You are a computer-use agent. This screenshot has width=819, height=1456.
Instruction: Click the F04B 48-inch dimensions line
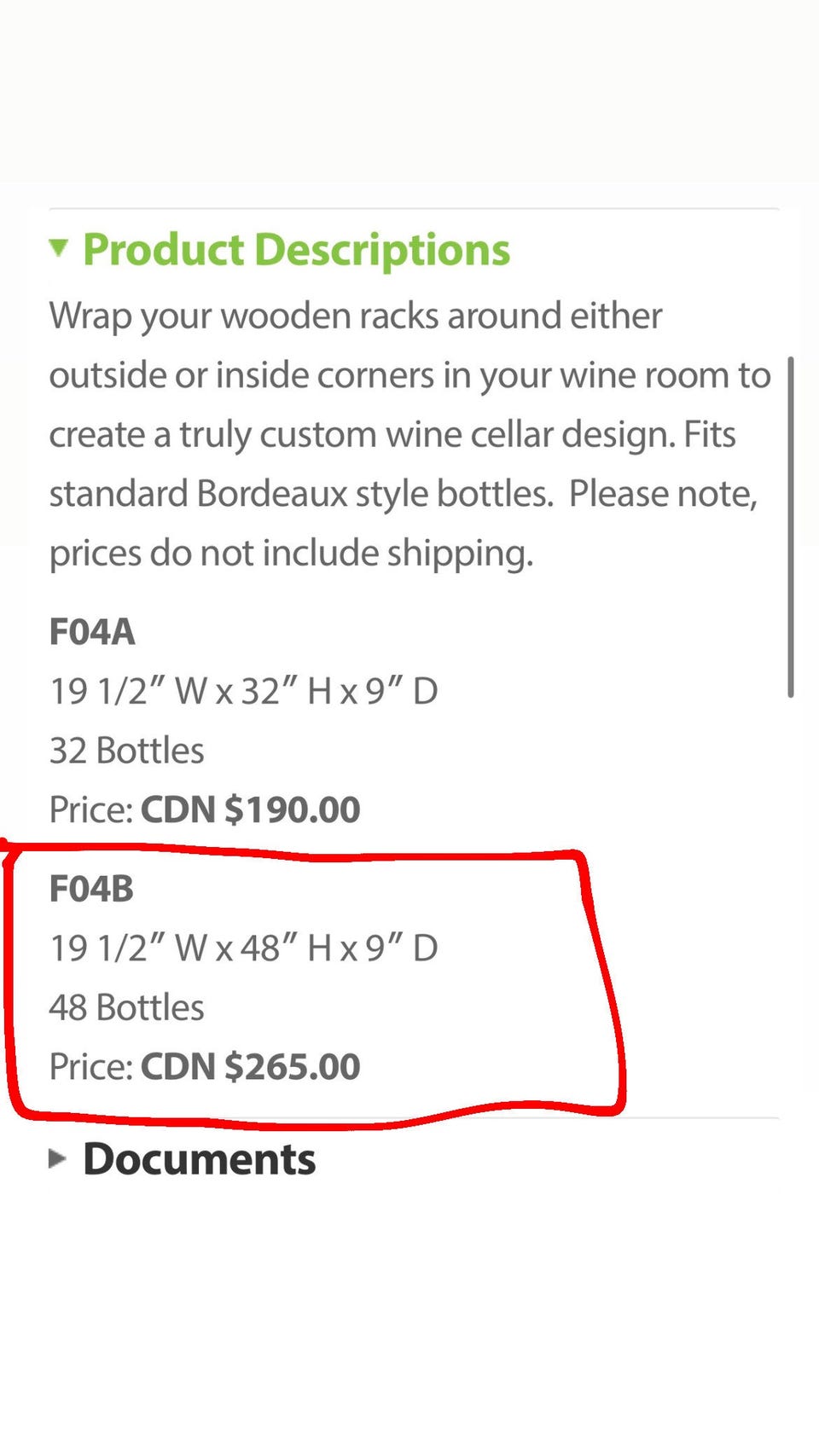point(243,948)
